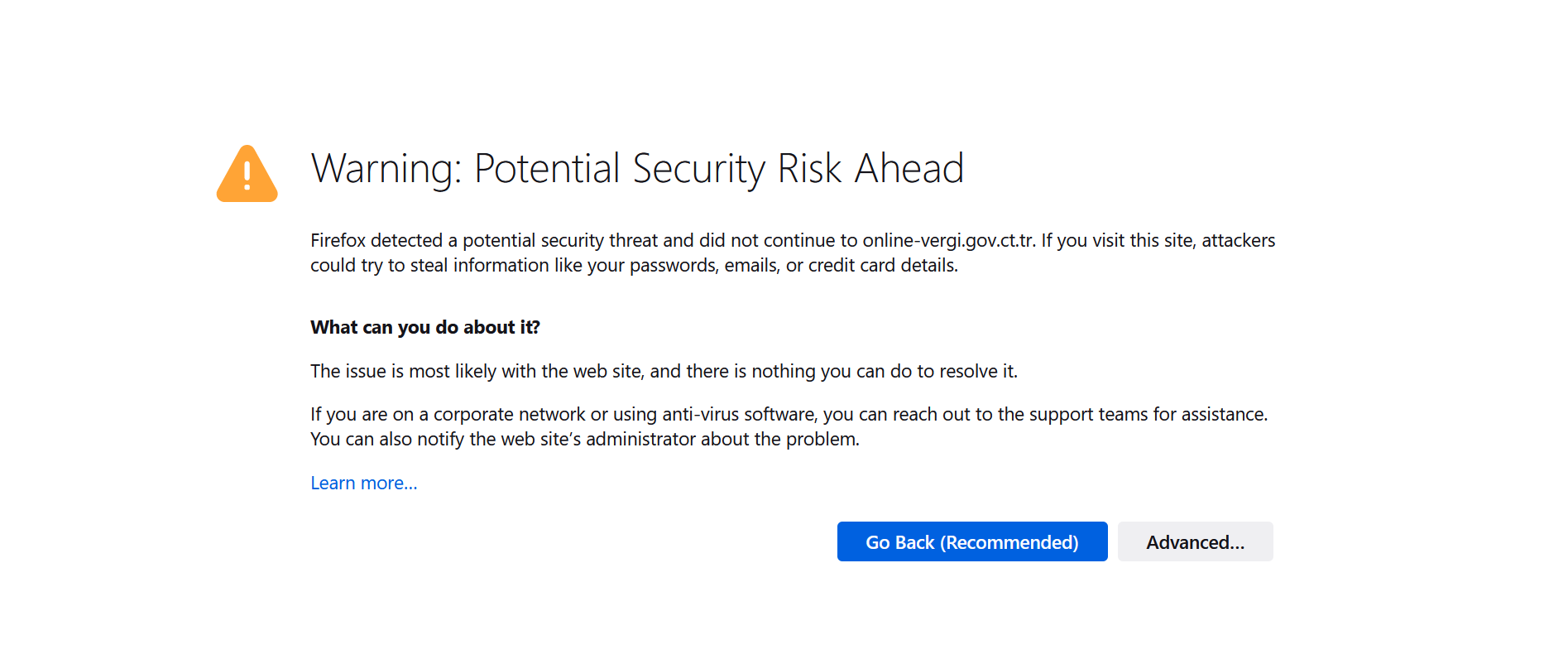Click the word "Warning:" in the title
Screen dimensions: 1568x664
386,169
